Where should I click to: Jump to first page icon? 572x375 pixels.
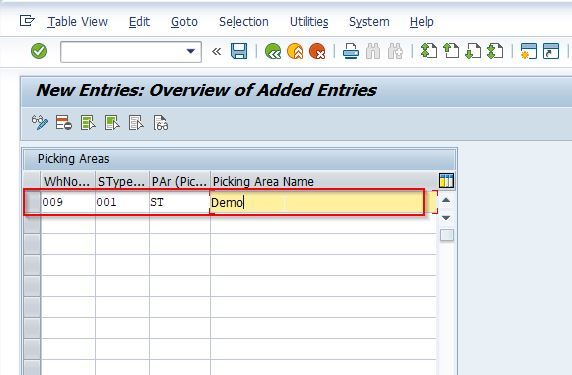click(429, 51)
